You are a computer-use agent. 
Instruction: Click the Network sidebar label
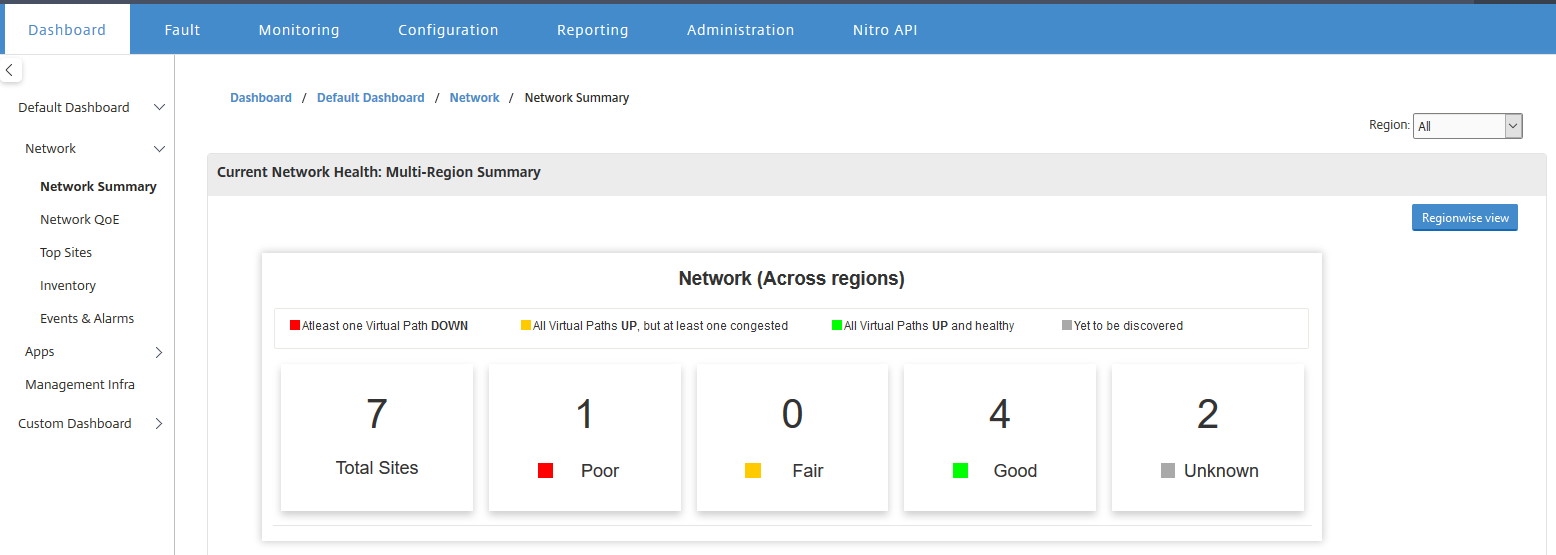(x=51, y=149)
